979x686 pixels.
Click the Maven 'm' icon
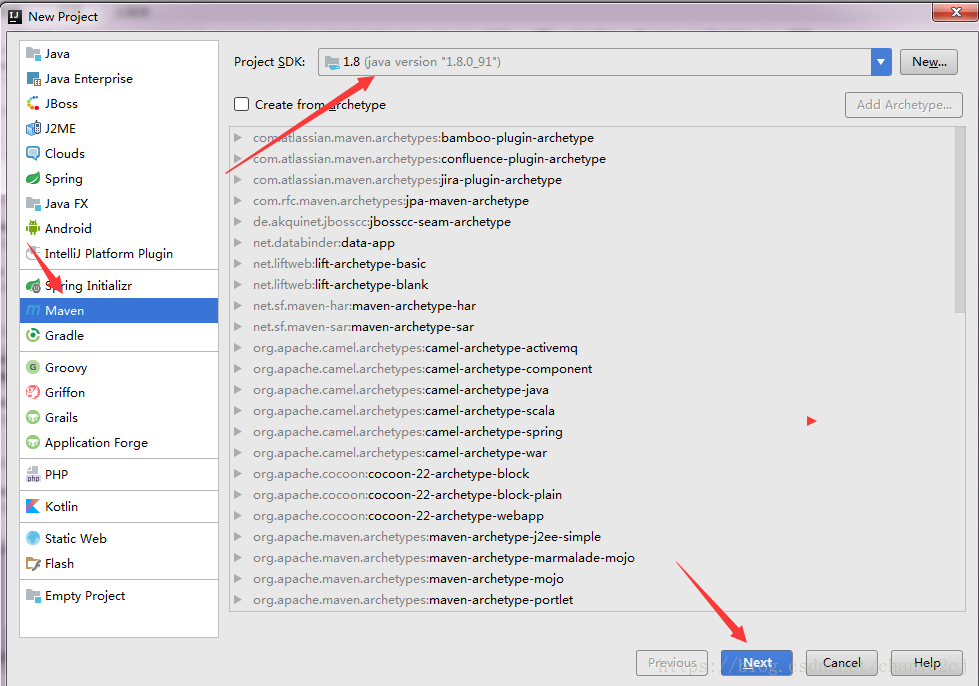[x=33, y=311]
